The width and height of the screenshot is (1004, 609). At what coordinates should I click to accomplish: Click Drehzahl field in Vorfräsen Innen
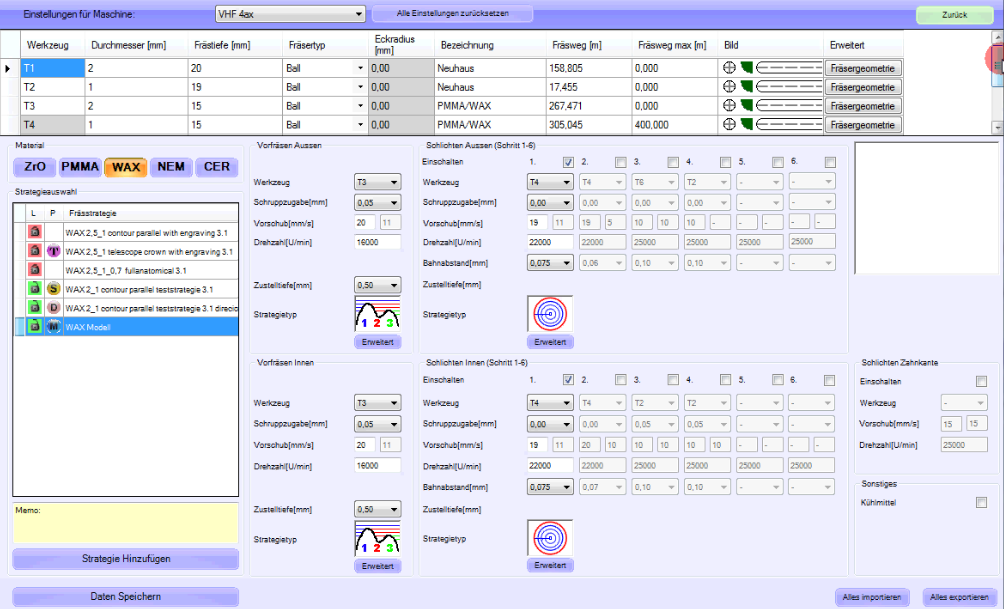(x=377, y=466)
